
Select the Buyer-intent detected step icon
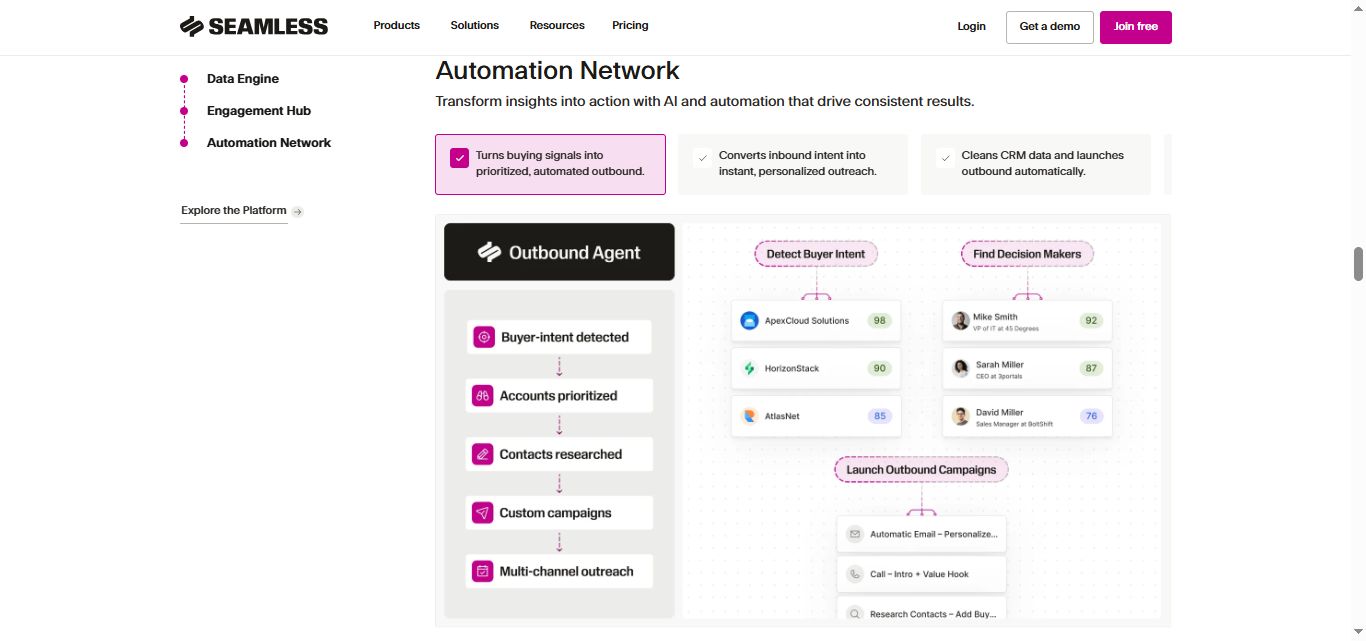(483, 337)
